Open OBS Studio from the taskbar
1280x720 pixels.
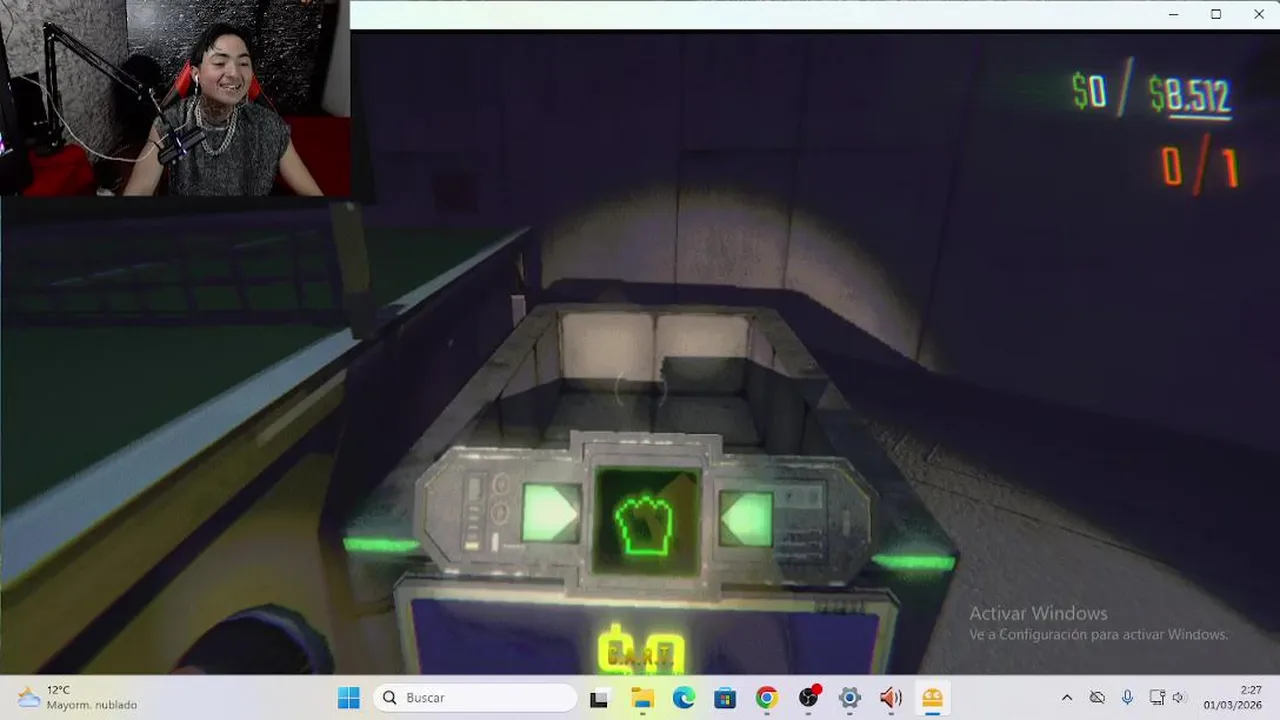tap(809, 698)
